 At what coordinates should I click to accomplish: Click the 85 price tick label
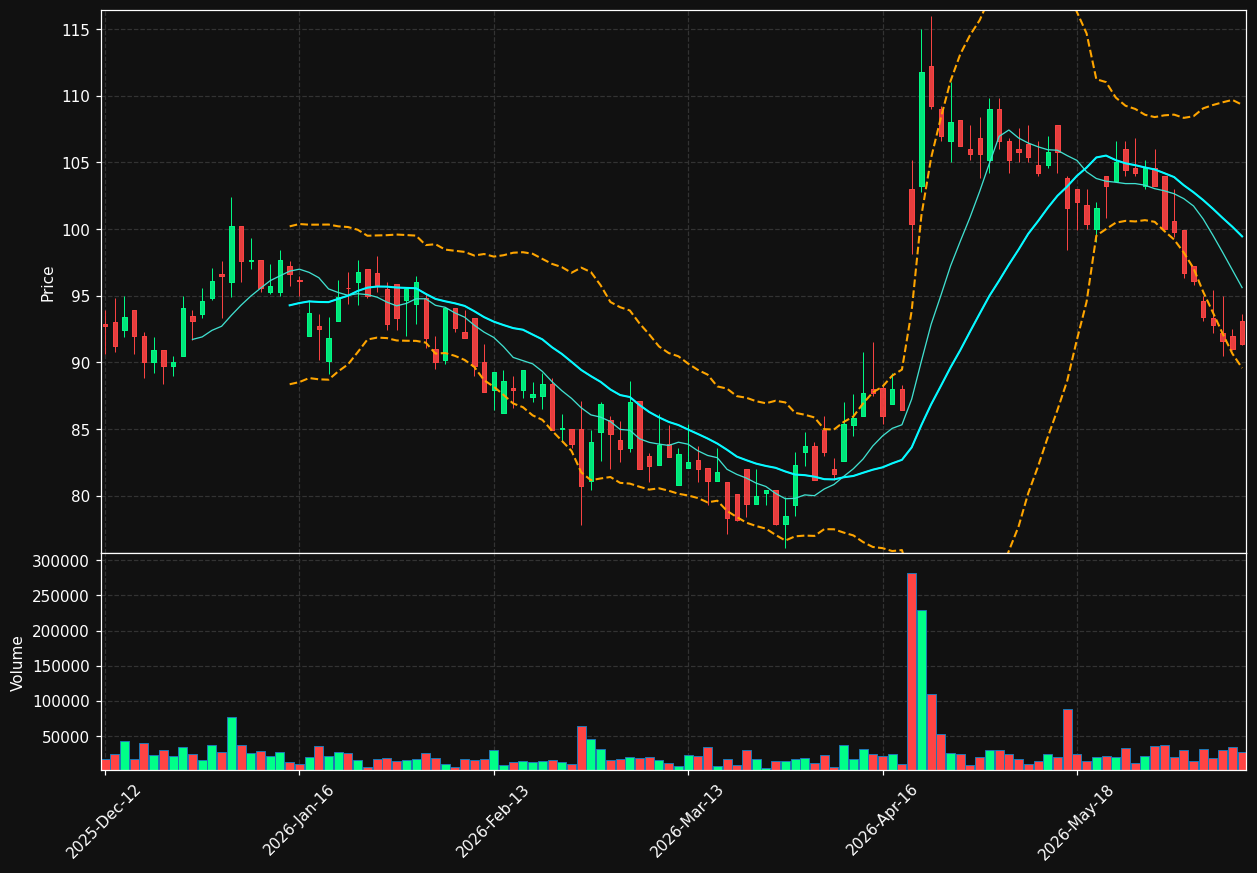coord(80,430)
